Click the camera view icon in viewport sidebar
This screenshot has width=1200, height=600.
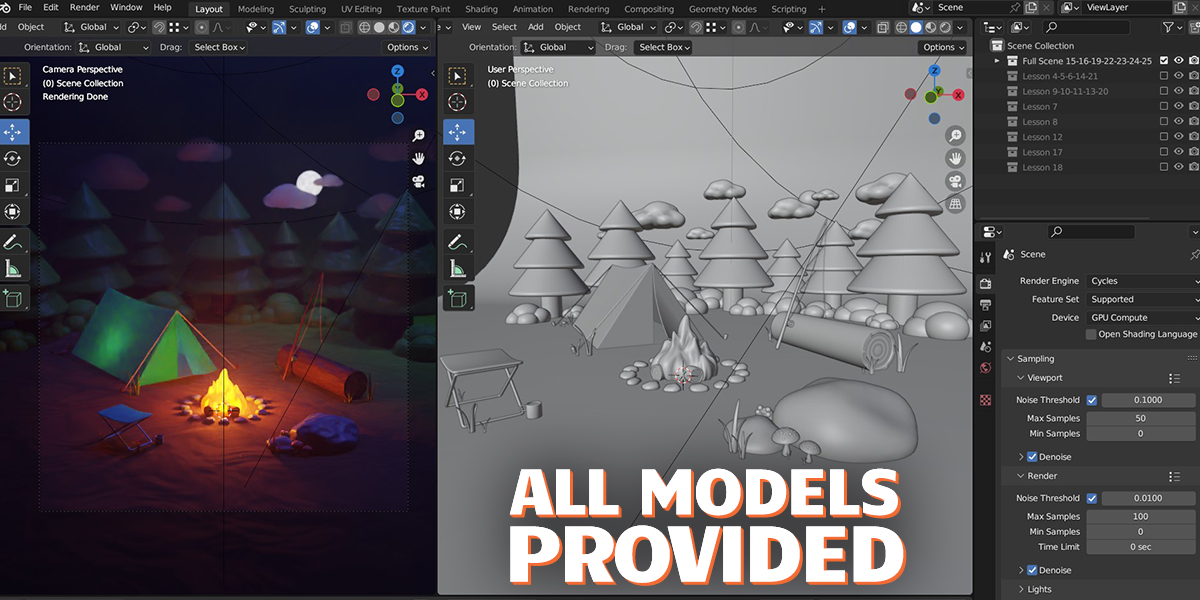(418, 182)
